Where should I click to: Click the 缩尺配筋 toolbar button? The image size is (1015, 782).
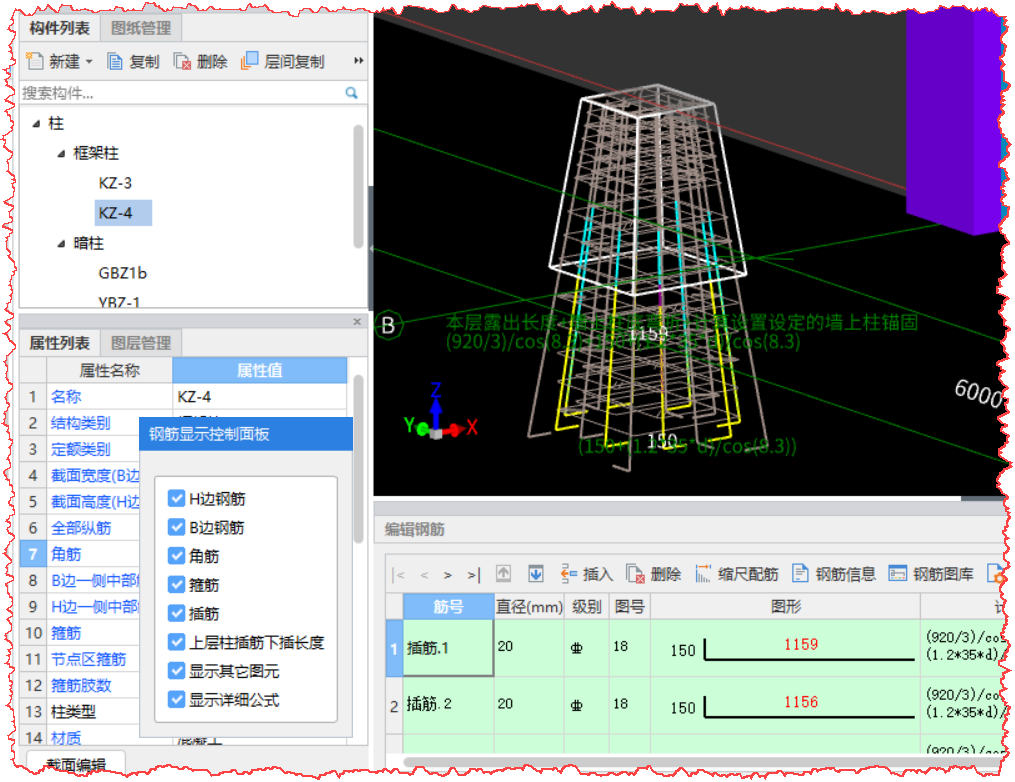point(737,574)
